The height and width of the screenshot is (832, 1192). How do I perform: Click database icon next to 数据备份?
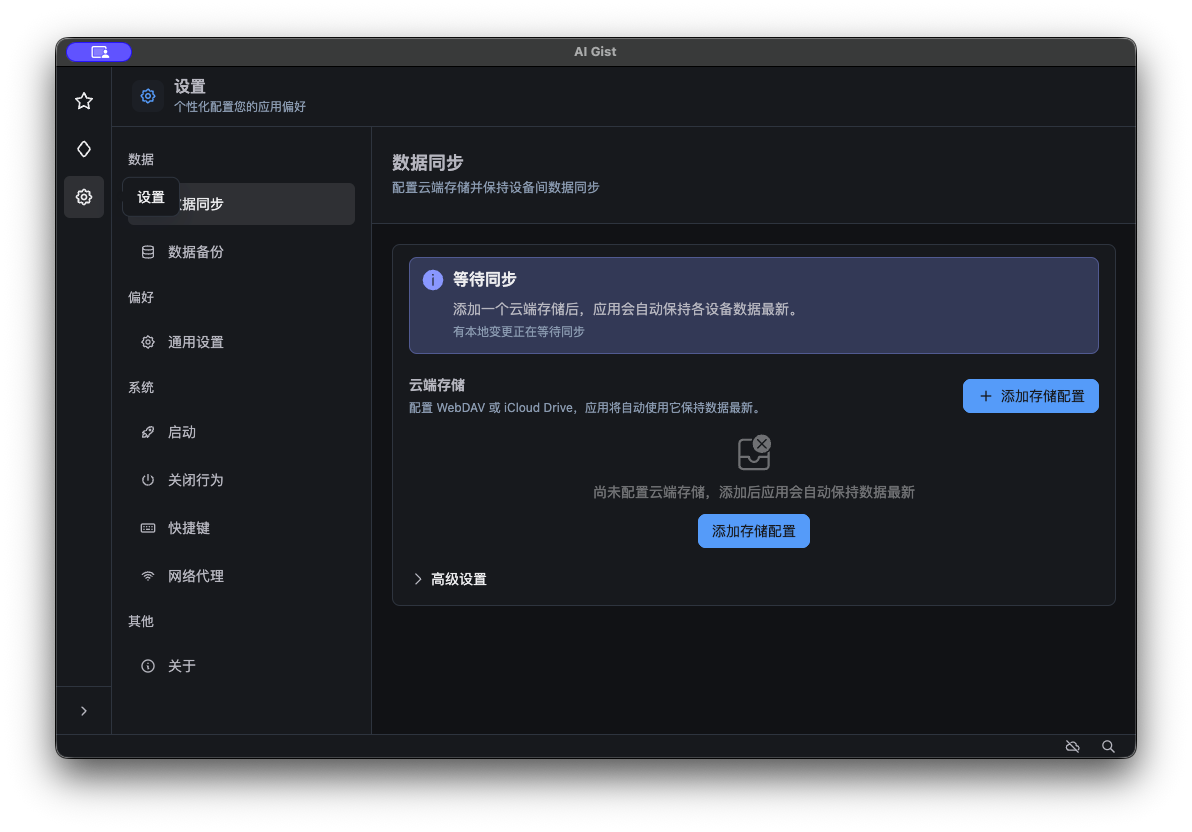click(x=147, y=252)
